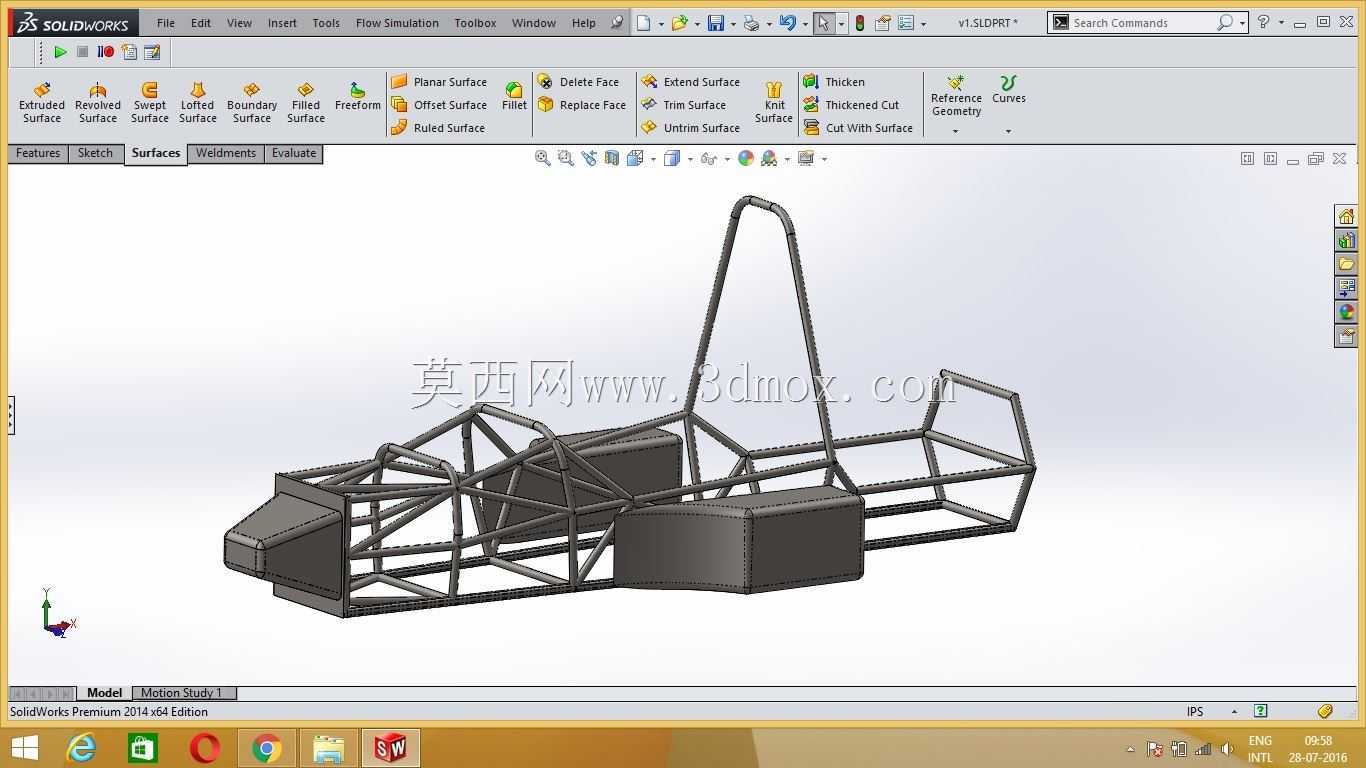
Task: Use the Replace Face command
Action: coord(581,105)
